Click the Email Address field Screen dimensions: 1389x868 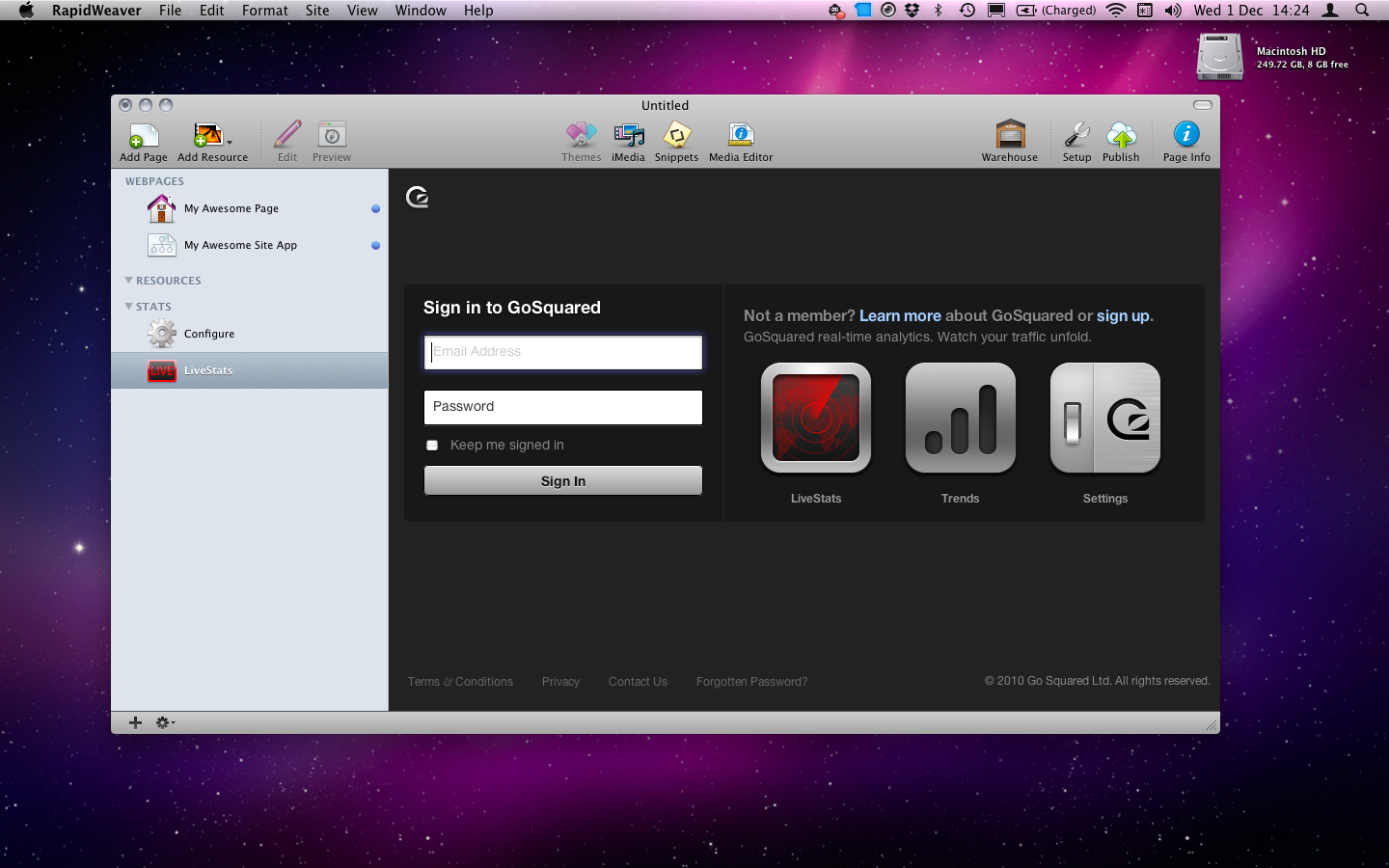(563, 352)
